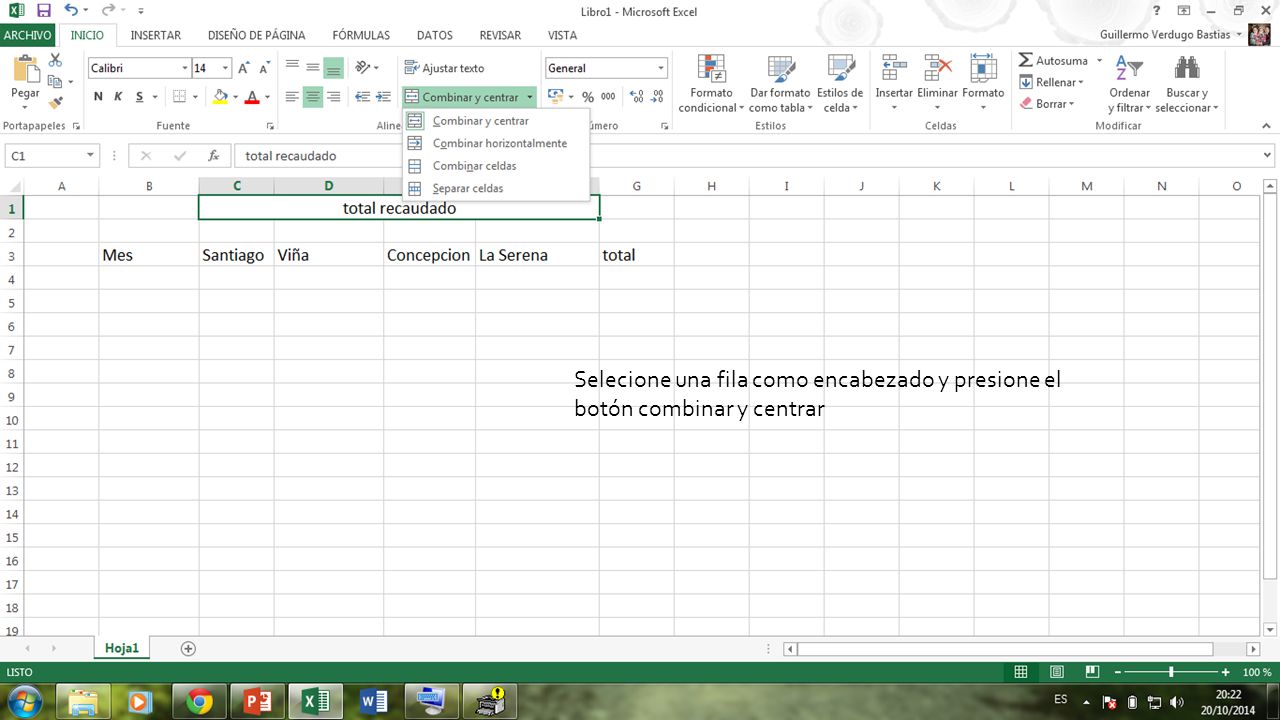The image size is (1280, 720).
Task: Click the Dar formato como tabla icon
Action: (781, 69)
